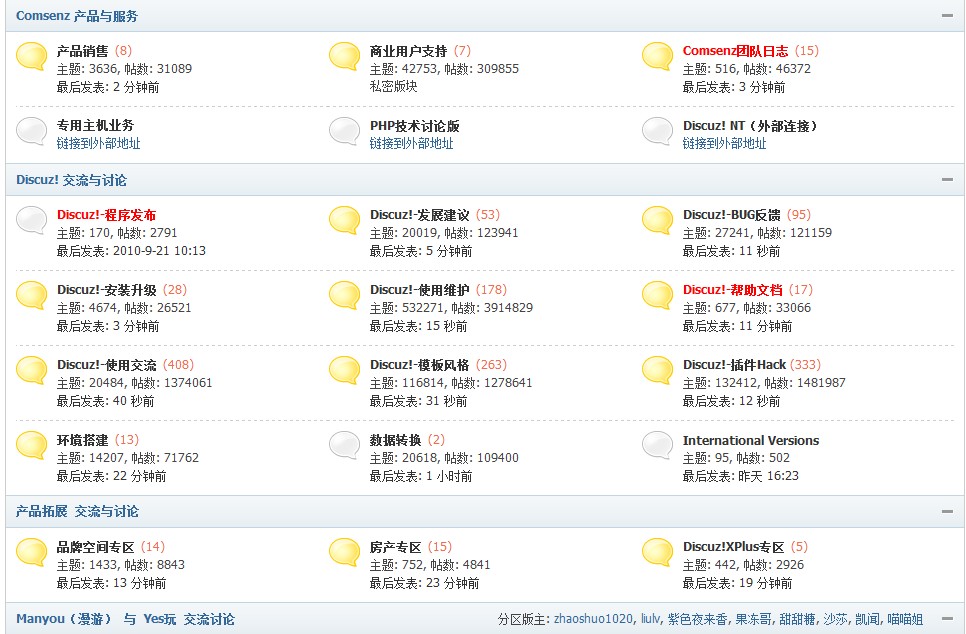Screen dimensions: 966x634
Task: View moderator 甜甜糖's profile
Action: pyautogui.click(x=797, y=619)
